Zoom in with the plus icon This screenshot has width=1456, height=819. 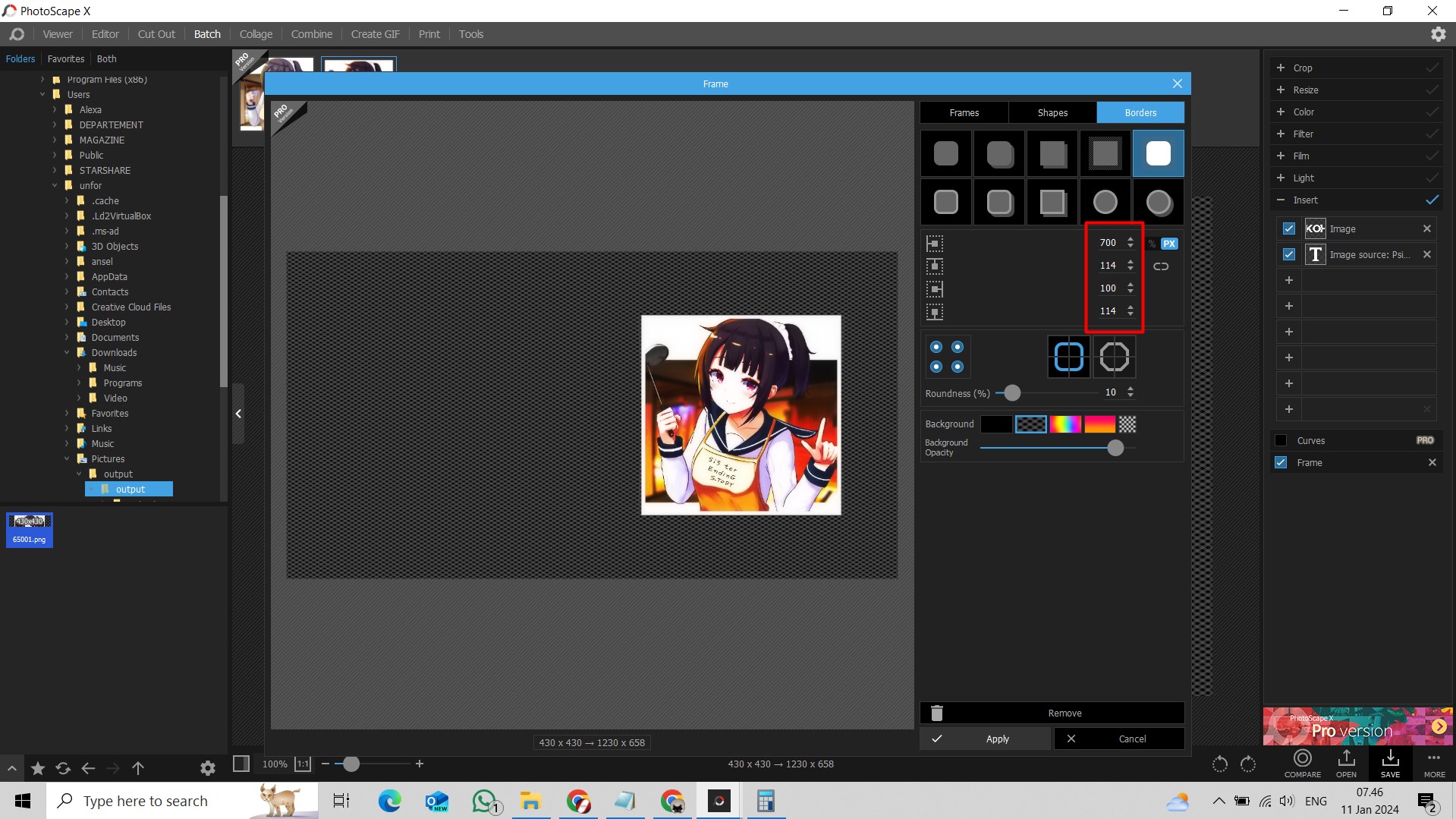pyautogui.click(x=419, y=764)
